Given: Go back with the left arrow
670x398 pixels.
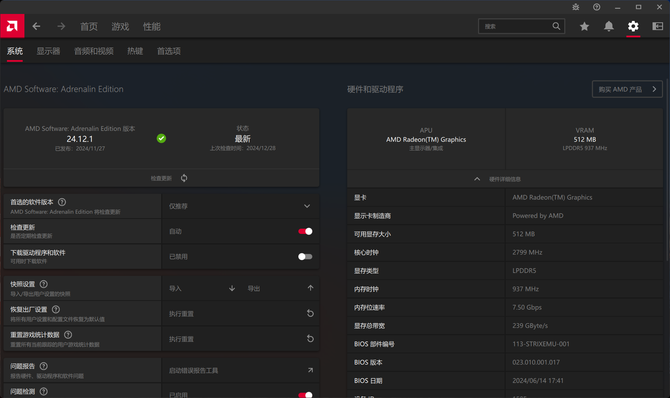Looking at the screenshot, I should pos(36,27).
